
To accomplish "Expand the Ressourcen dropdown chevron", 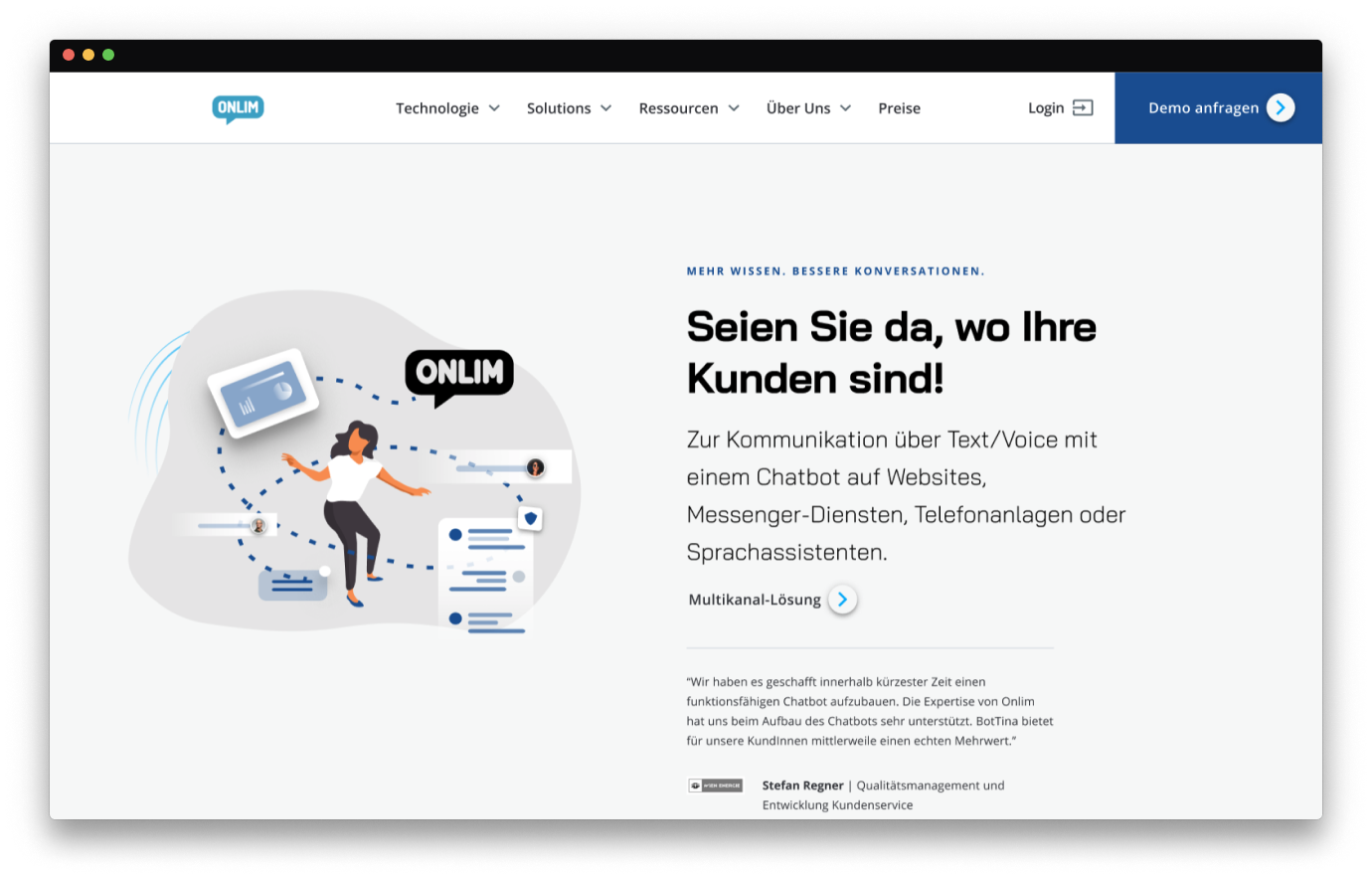I will tap(734, 108).
